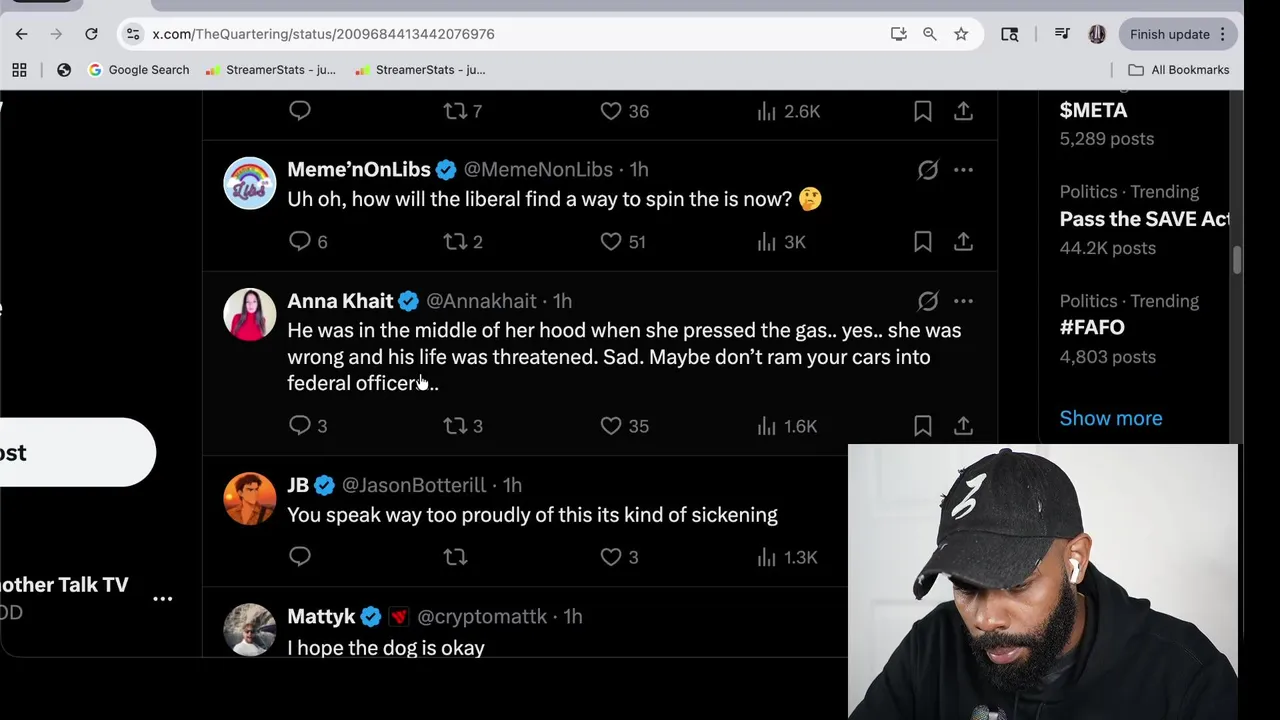This screenshot has width=1280, height=720.
Task: Bookmark the Meme'nOnLibs reply
Action: tap(923, 242)
